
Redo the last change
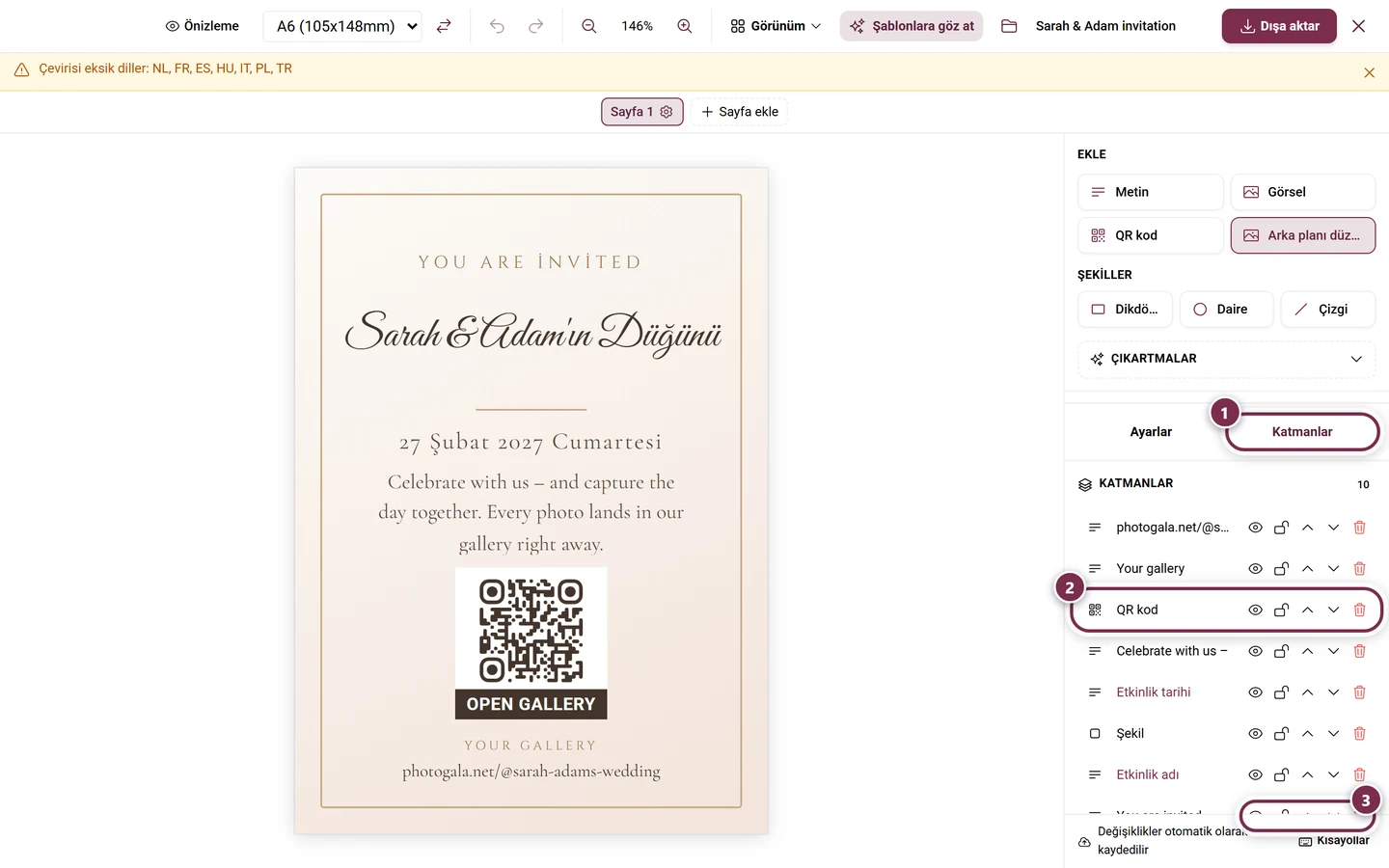[536, 26]
